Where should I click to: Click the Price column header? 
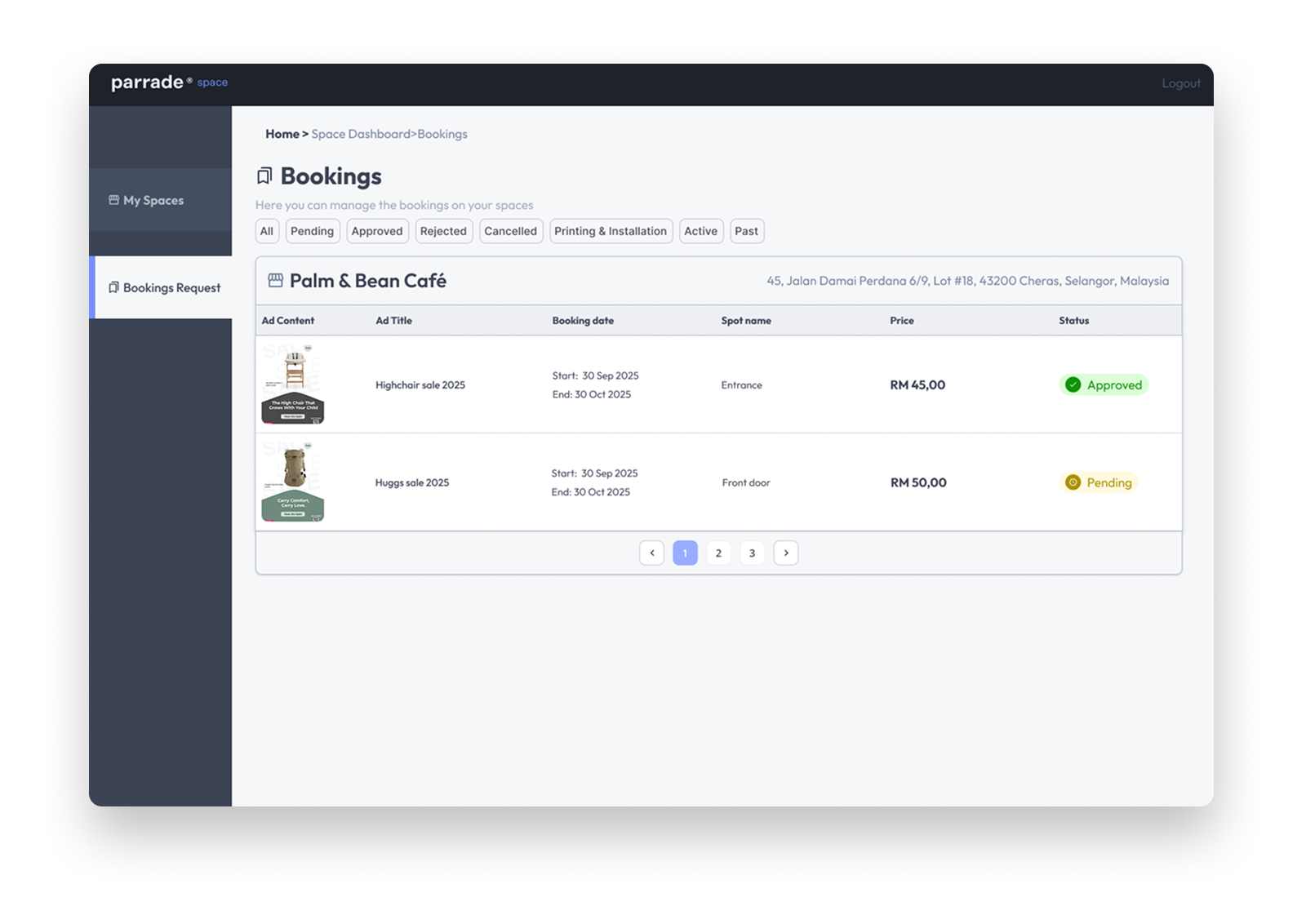(x=902, y=321)
